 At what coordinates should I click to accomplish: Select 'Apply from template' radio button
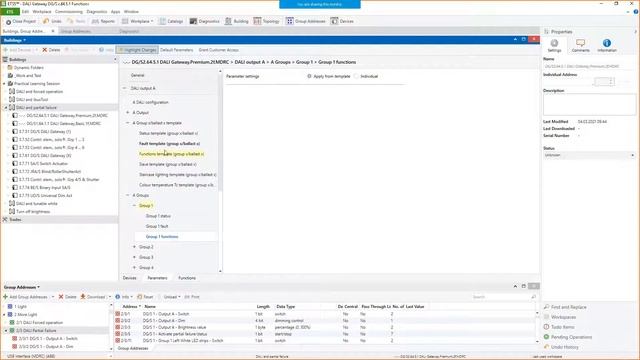point(309,76)
